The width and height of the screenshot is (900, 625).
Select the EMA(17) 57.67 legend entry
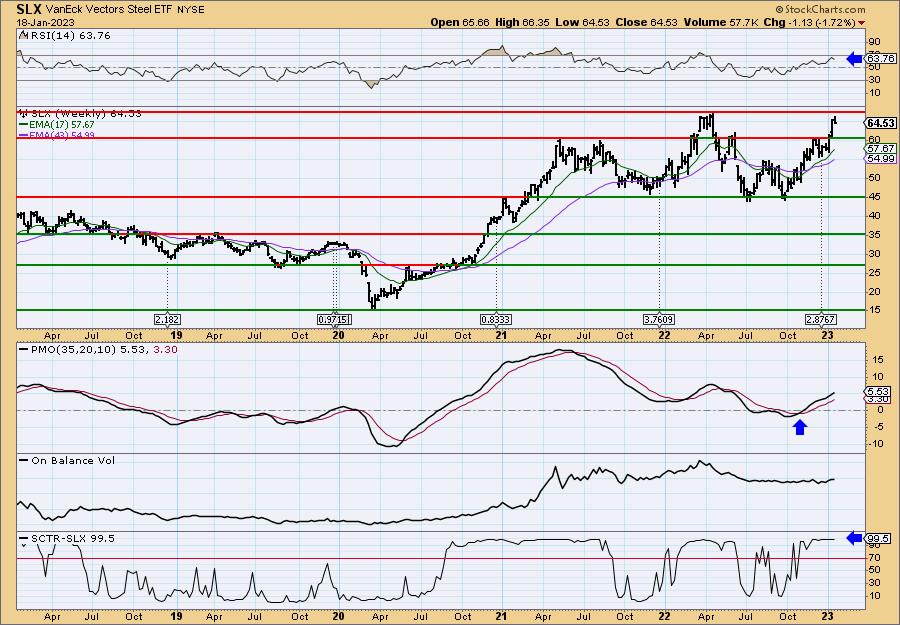click(57, 125)
